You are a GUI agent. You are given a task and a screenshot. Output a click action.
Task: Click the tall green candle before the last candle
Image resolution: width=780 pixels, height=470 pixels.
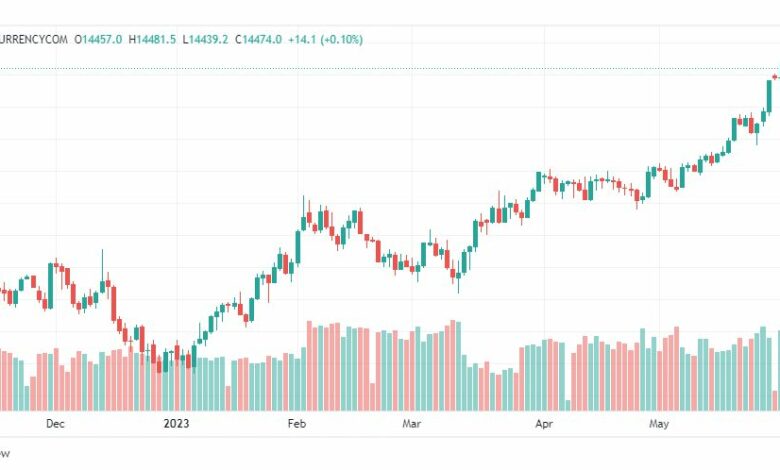coord(769,94)
